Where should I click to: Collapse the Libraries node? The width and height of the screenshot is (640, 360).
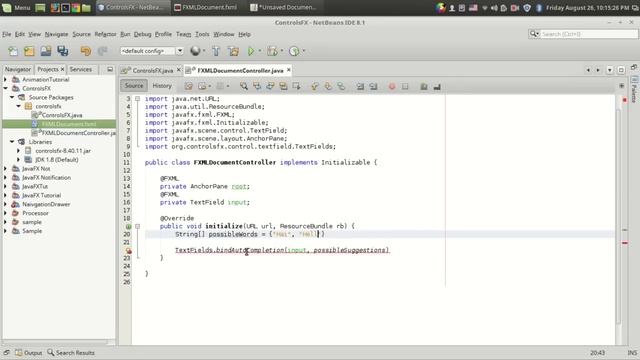(x=12, y=142)
